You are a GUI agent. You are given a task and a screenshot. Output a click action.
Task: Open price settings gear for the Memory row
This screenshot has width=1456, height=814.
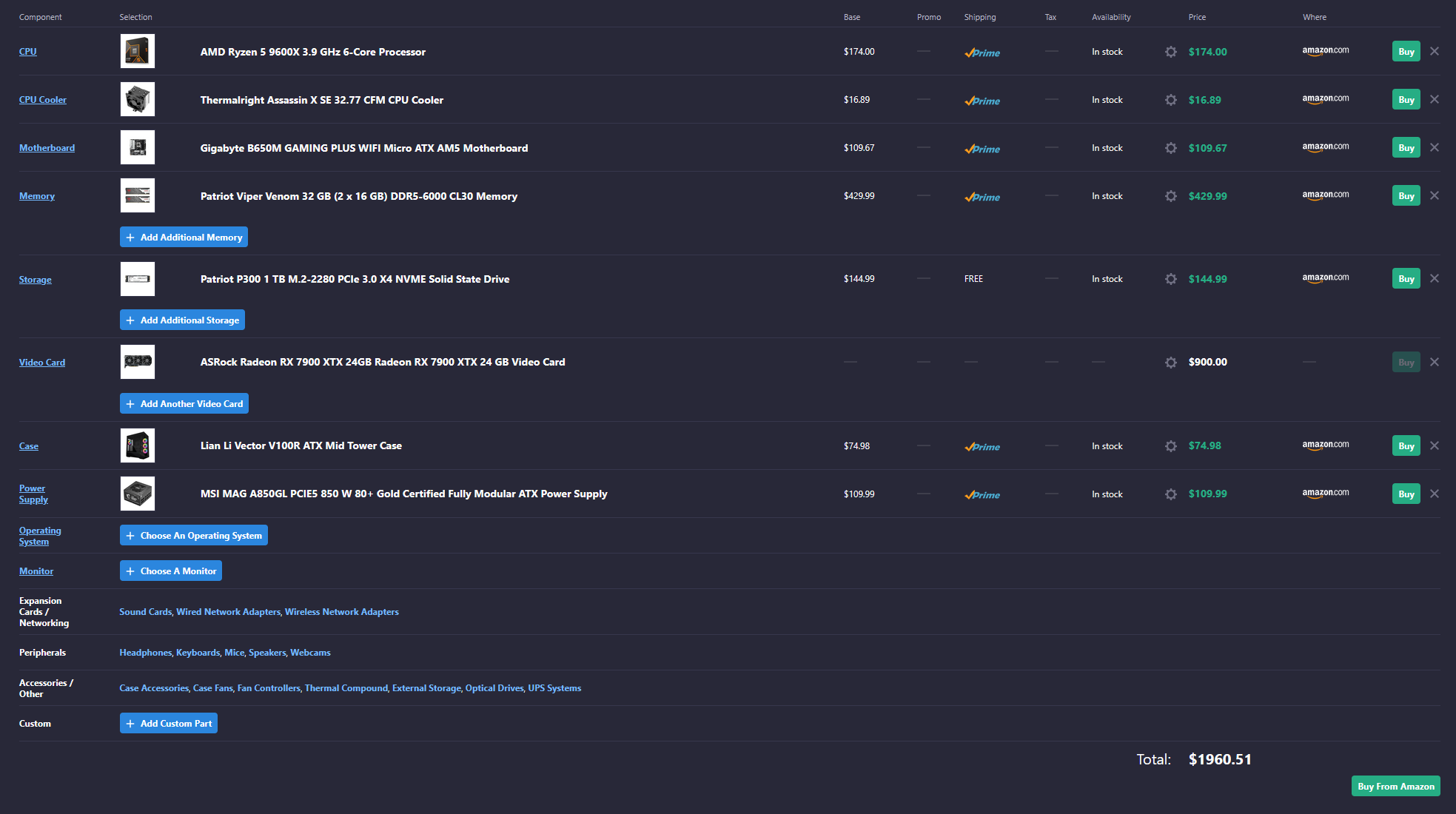click(1170, 196)
